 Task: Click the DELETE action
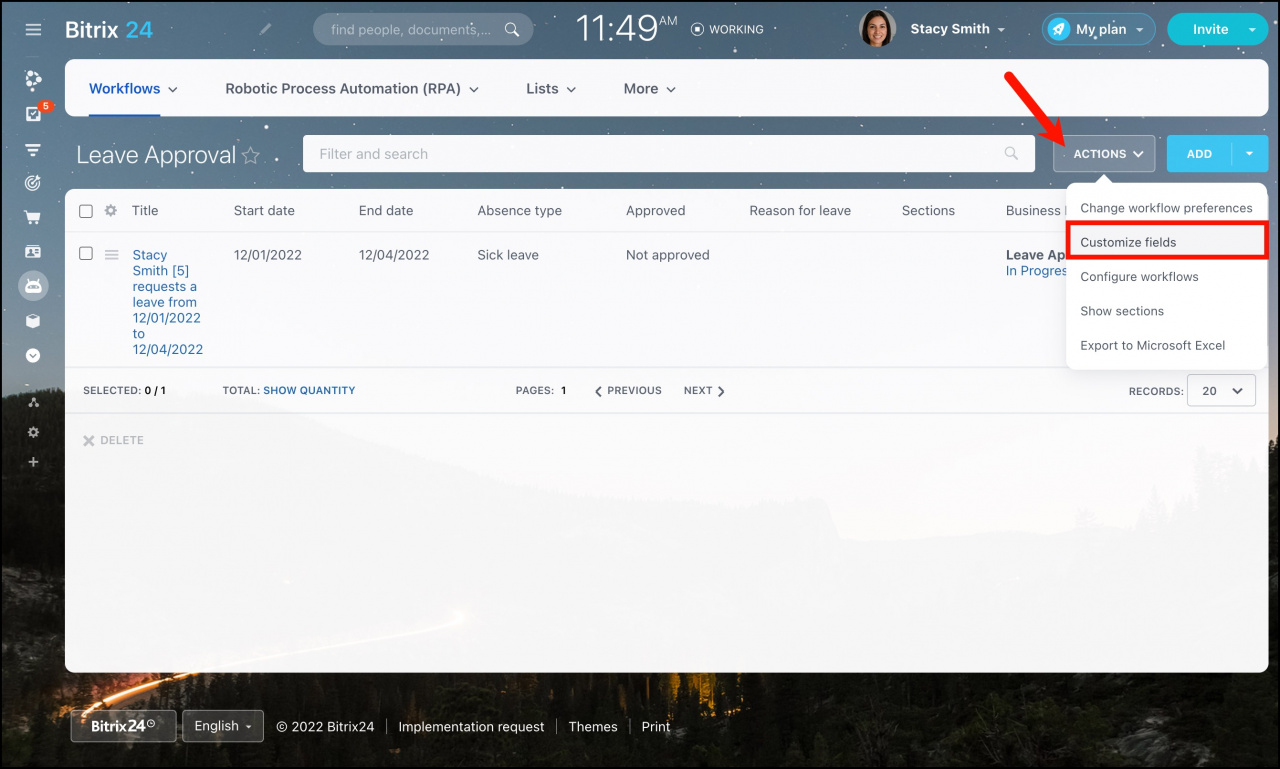tap(113, 440)
